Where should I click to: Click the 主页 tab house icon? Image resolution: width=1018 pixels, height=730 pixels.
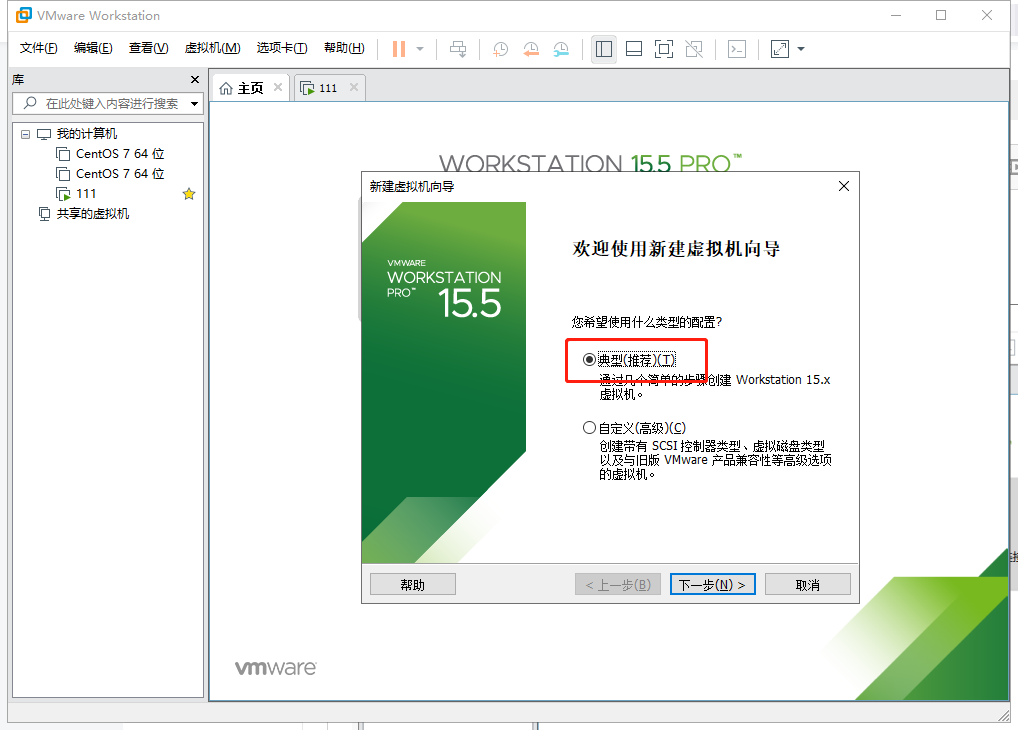click(225, 88)
